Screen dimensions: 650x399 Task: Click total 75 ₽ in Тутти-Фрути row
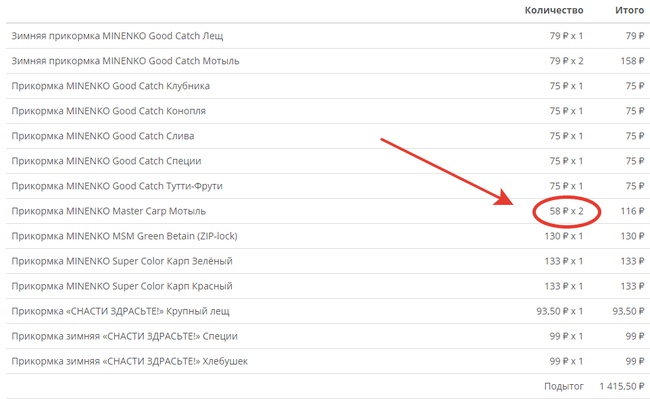tap(635, 186)
